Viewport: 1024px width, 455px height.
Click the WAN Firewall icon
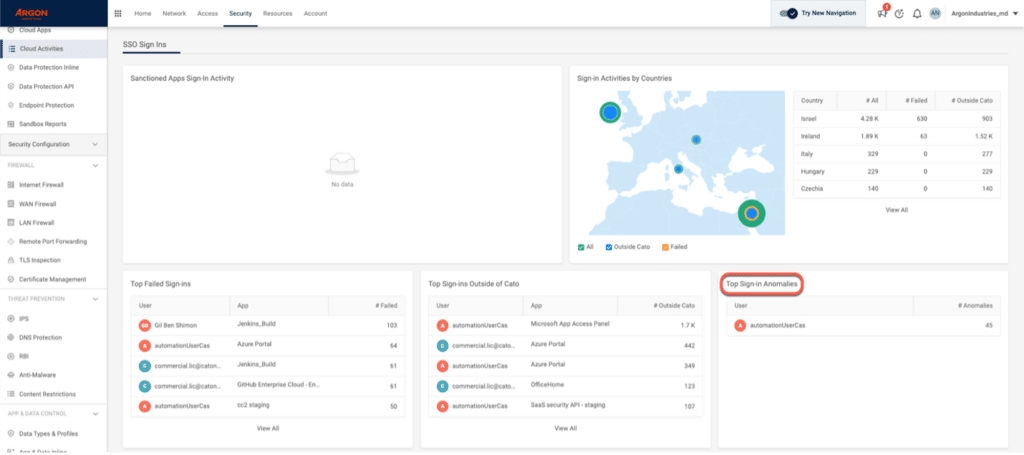(x=12, y=204)
